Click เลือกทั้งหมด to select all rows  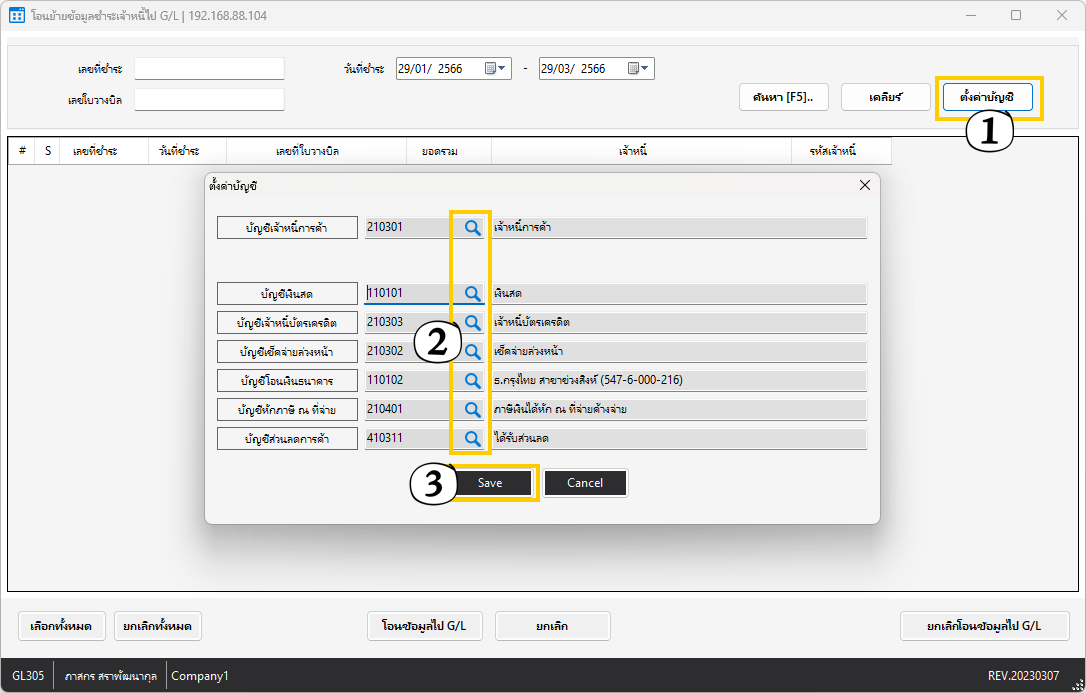click(61, 626)
